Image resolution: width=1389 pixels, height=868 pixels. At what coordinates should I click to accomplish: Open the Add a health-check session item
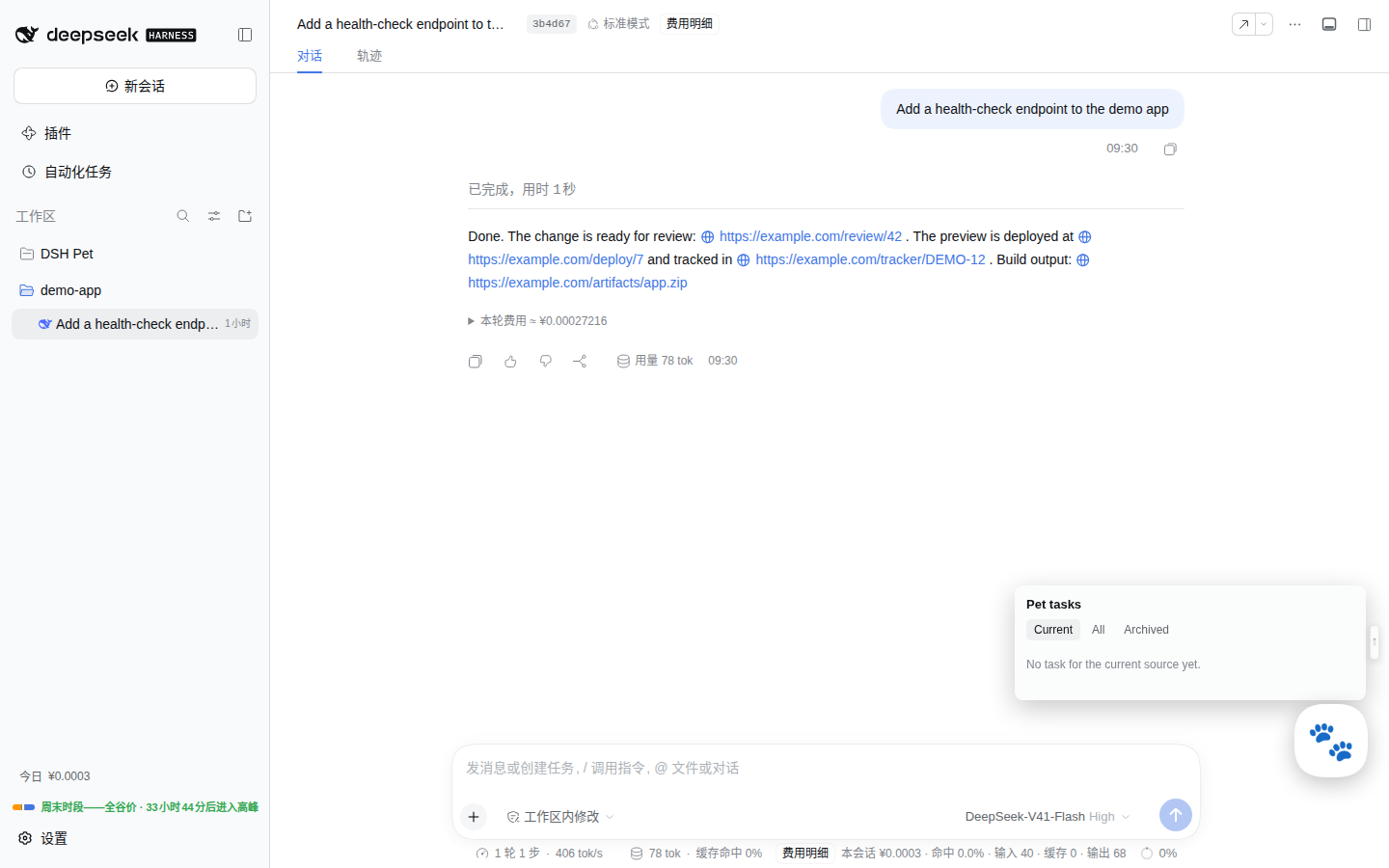[x=135, y=324]
